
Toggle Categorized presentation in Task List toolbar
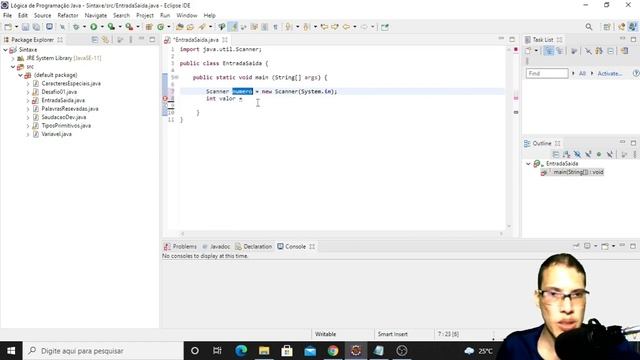pyautogui.click(x=549, y=51)
